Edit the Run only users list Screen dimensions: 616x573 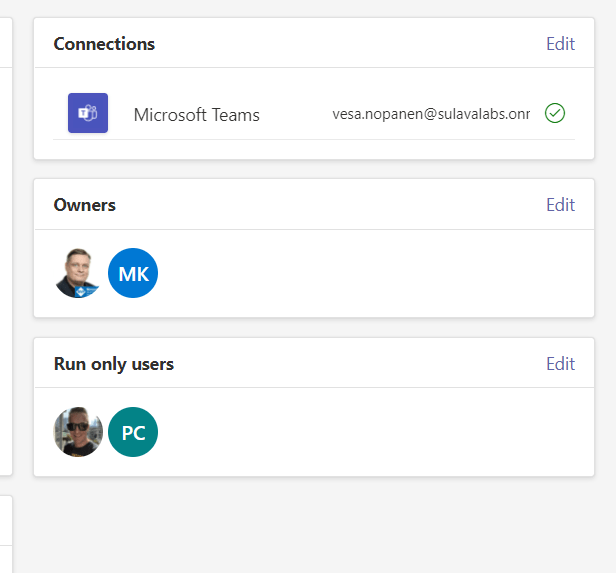(x=560, y=364)
